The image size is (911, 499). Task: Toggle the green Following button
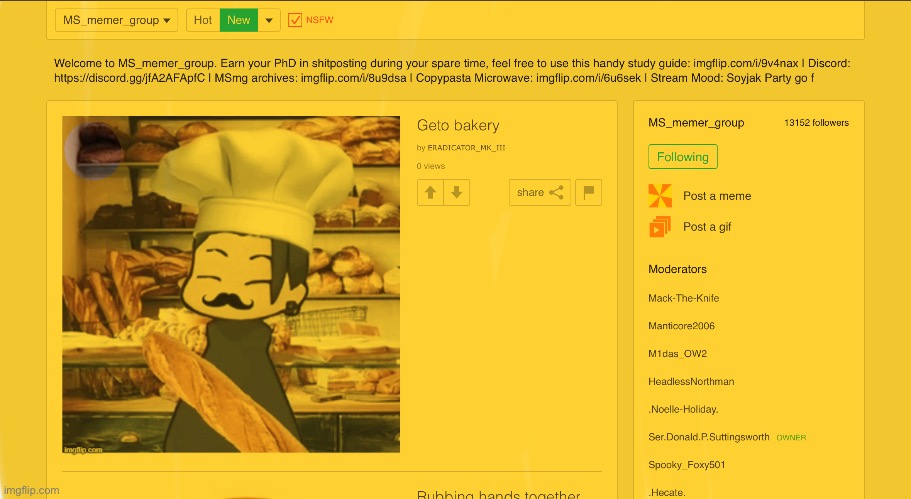coord(683,157)
